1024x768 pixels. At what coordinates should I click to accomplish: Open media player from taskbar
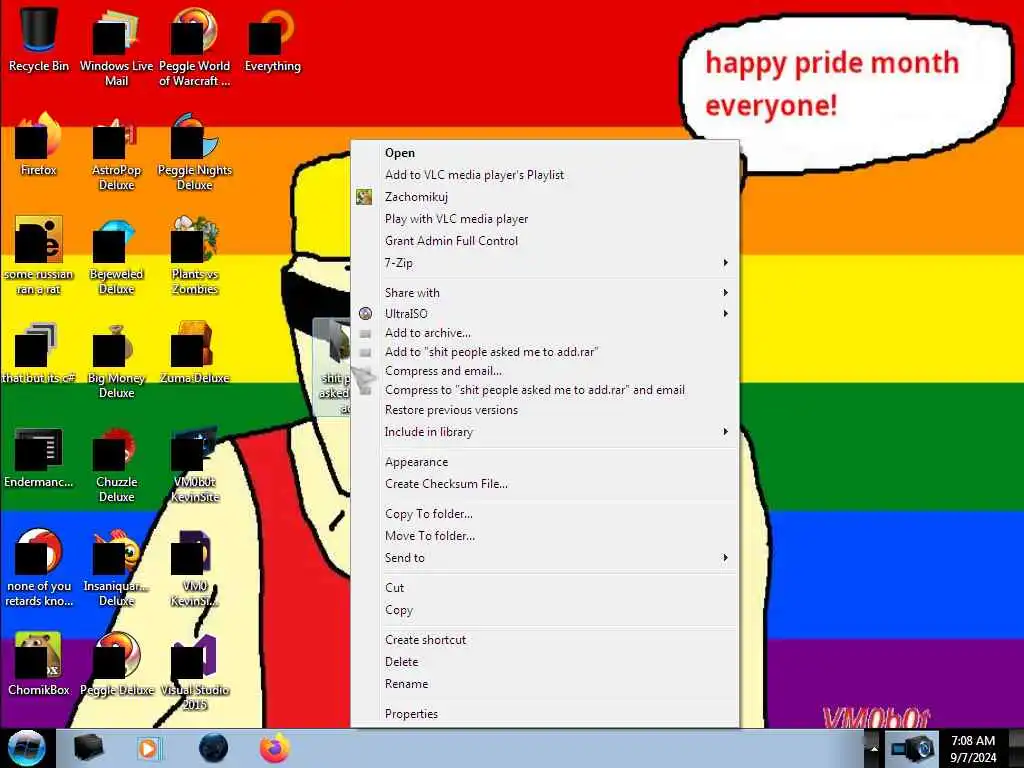148,748
